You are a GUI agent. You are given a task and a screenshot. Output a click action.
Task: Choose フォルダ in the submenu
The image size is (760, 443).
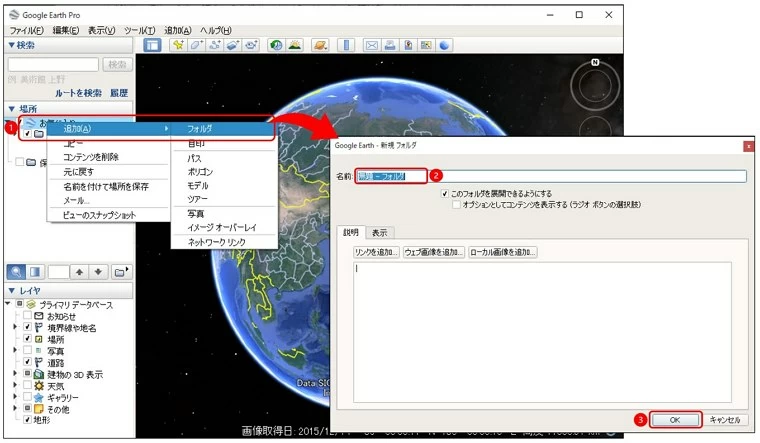coord(223,128)
